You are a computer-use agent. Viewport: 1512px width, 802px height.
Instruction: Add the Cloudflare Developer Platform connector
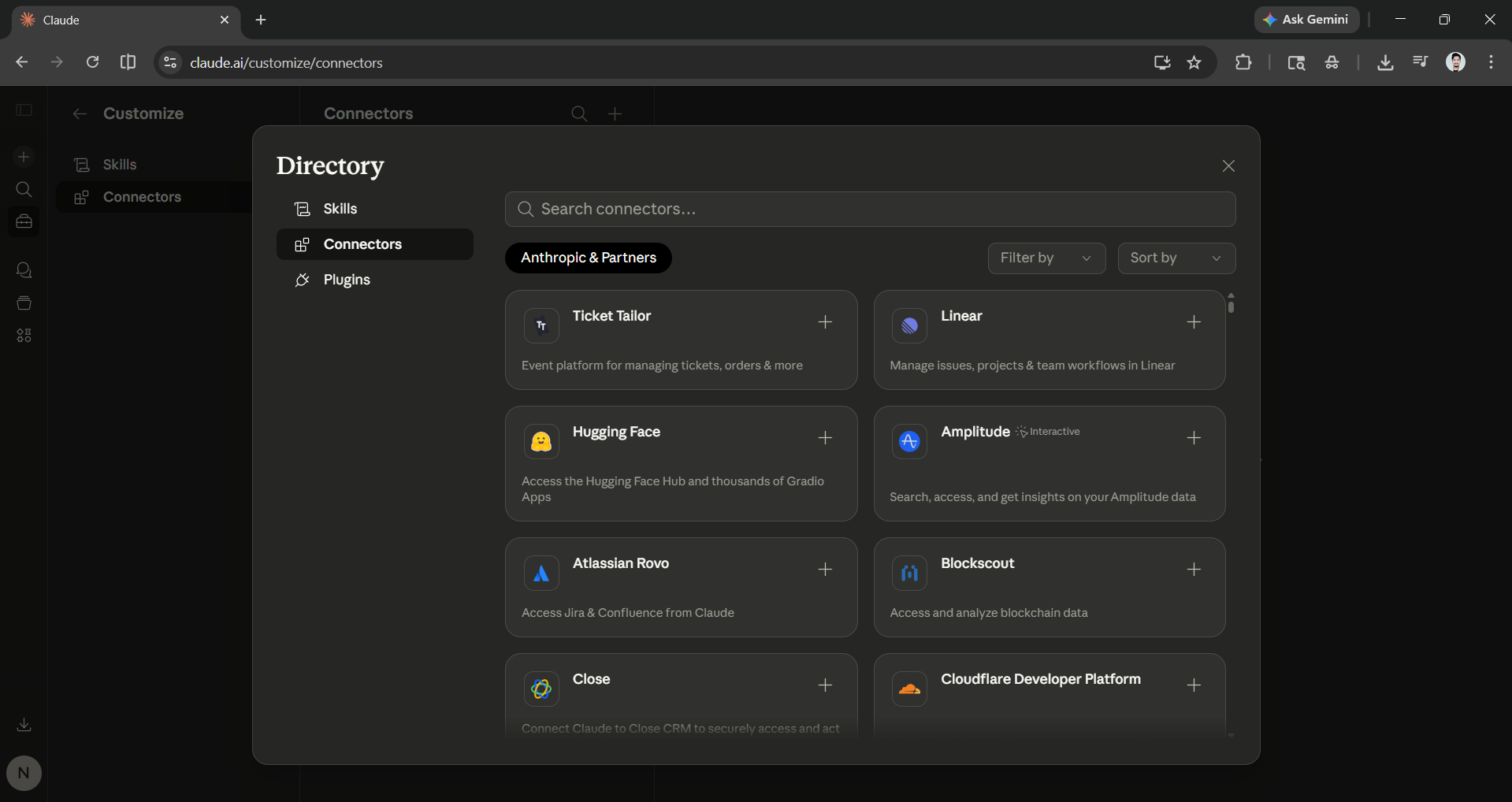coord(1193,685)
